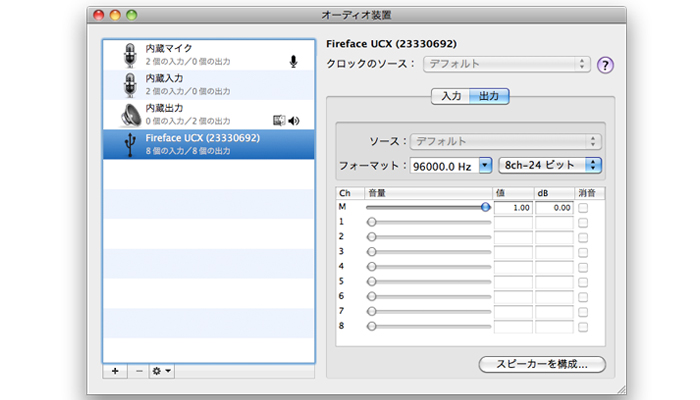Toggle mute checkbox for channel 2

tap(583, 238)
